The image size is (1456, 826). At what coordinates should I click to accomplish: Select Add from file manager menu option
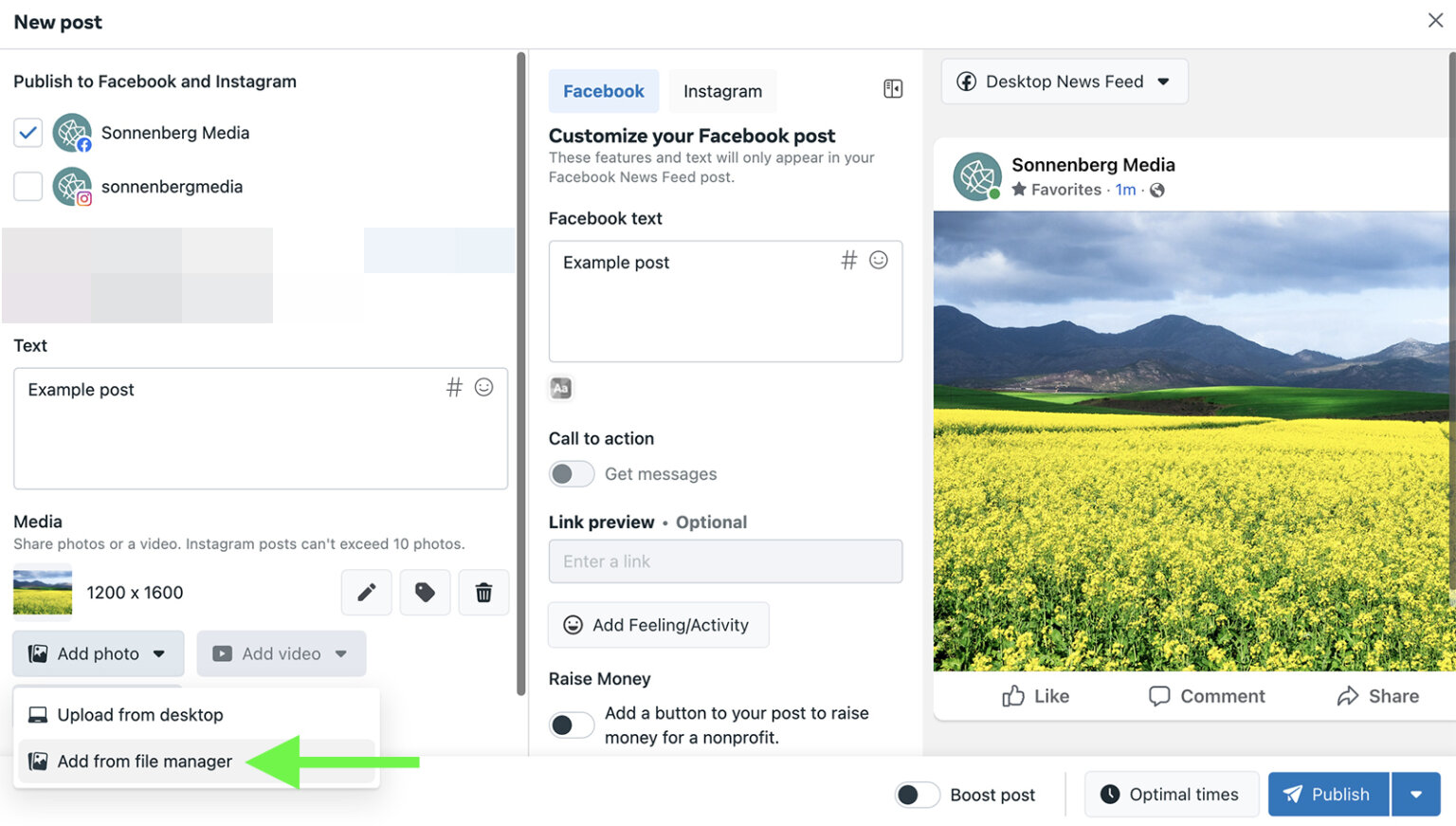[144, 762]
